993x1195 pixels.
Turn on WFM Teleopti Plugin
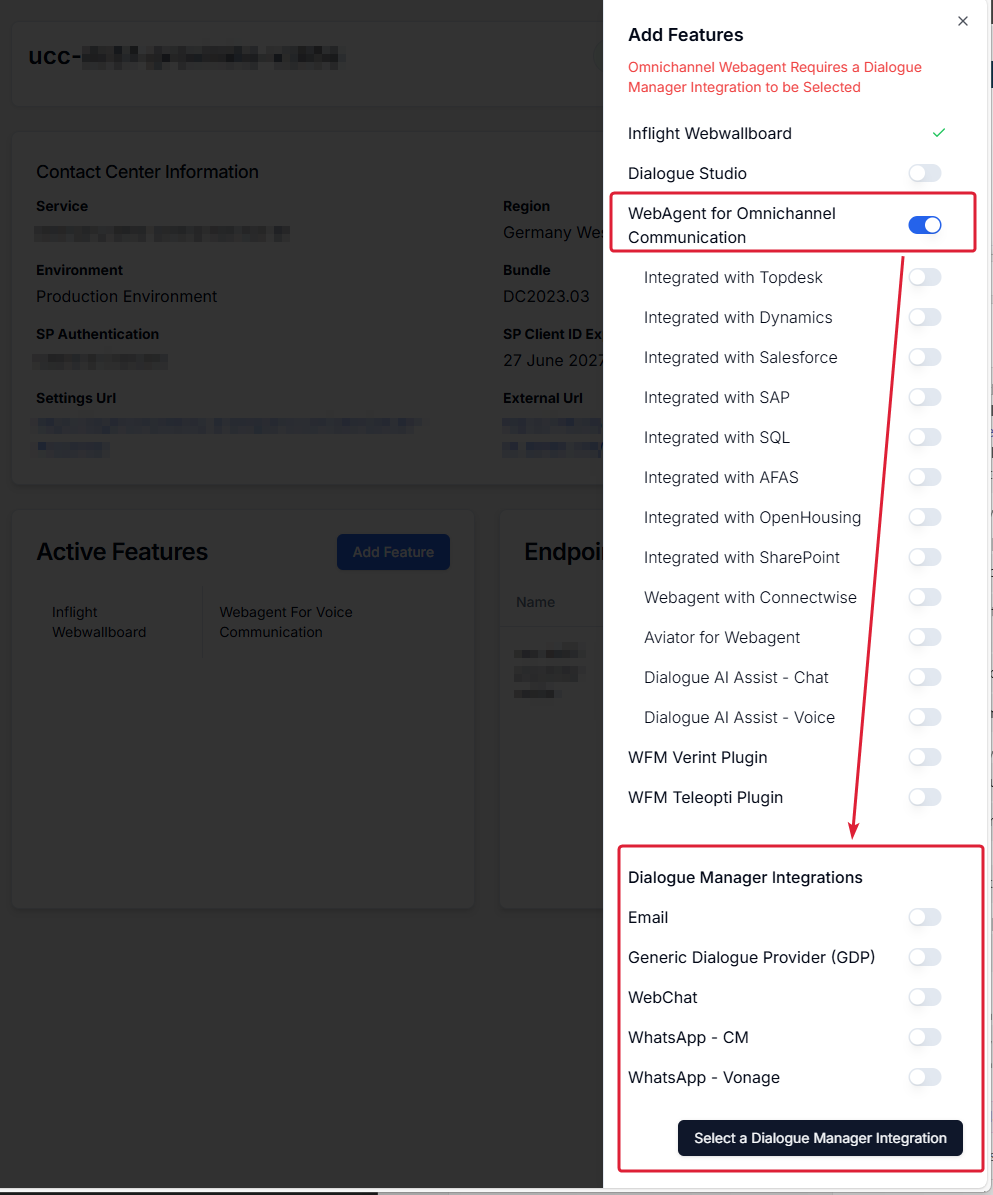924,797
